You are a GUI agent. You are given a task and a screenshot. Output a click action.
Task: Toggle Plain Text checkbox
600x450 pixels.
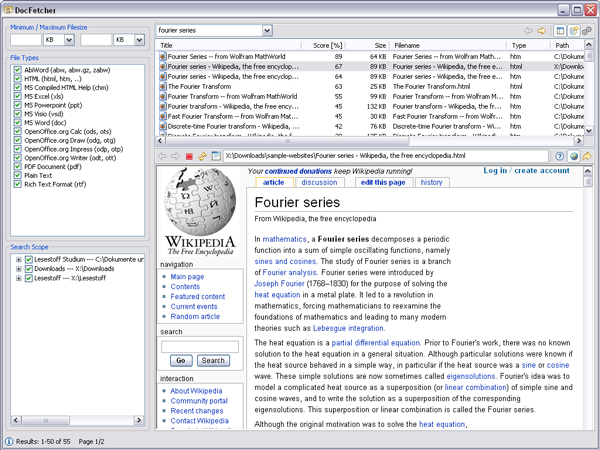click(x=17, y=176)
